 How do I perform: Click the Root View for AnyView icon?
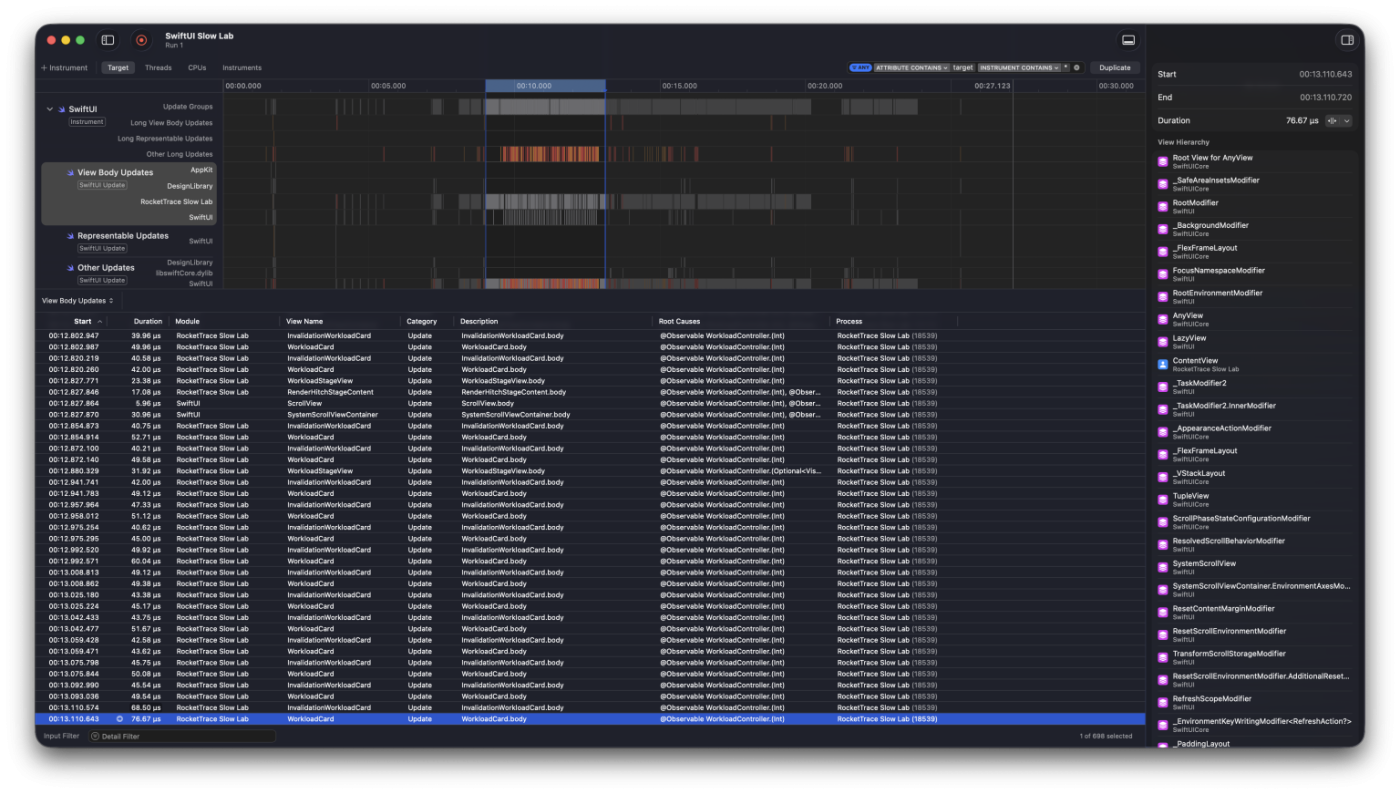[1163, 161]
